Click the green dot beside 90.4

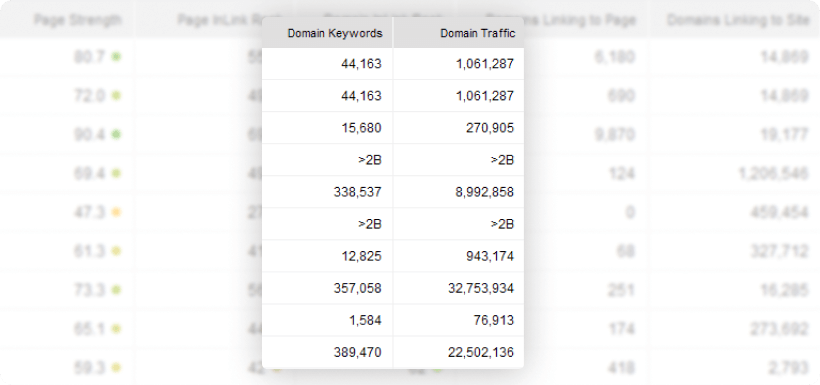(x=116, y=134)
